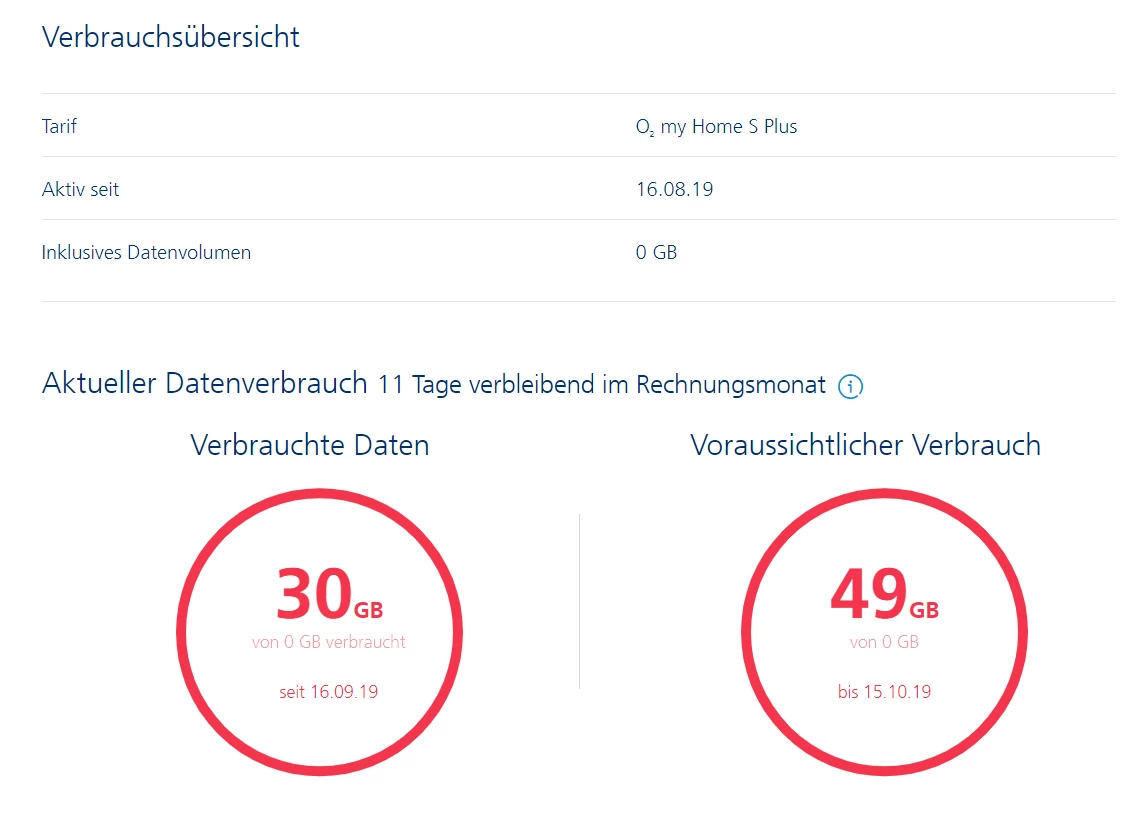Click the 30 GB usage circle
This screenshot has height=813, width=1143.
pyautogui.click(x=319, y=631)
